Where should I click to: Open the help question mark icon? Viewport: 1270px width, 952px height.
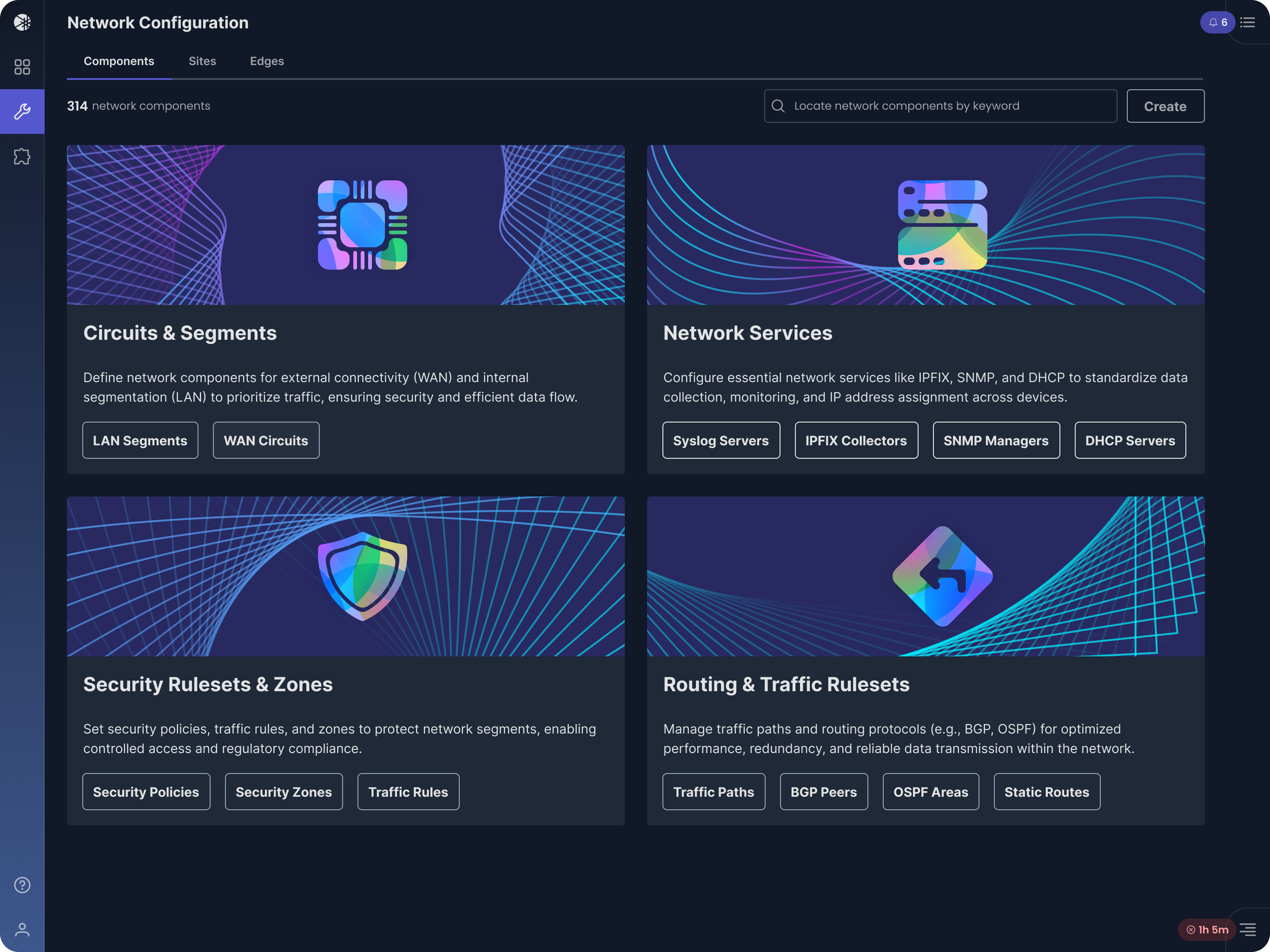[x=22, y=885]
